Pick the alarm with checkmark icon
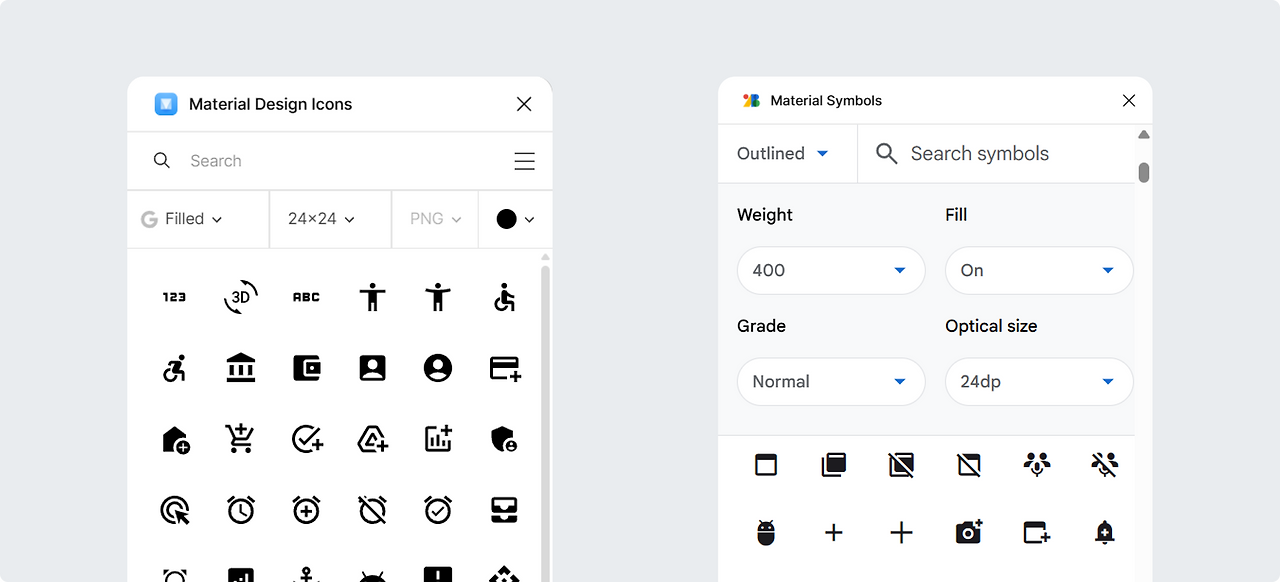The image size is (1280, 582). pyautogui.click(x=438, y=510)
